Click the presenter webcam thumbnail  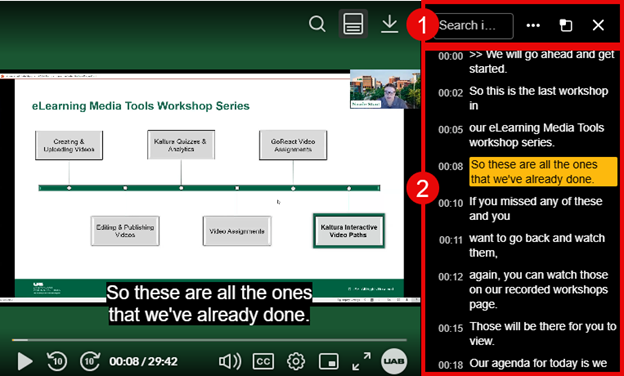point(384,89)
